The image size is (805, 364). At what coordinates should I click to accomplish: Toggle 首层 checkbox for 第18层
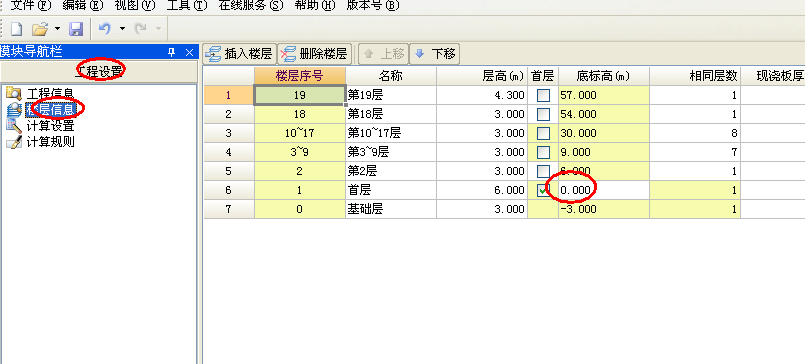(x=543, y=114)
